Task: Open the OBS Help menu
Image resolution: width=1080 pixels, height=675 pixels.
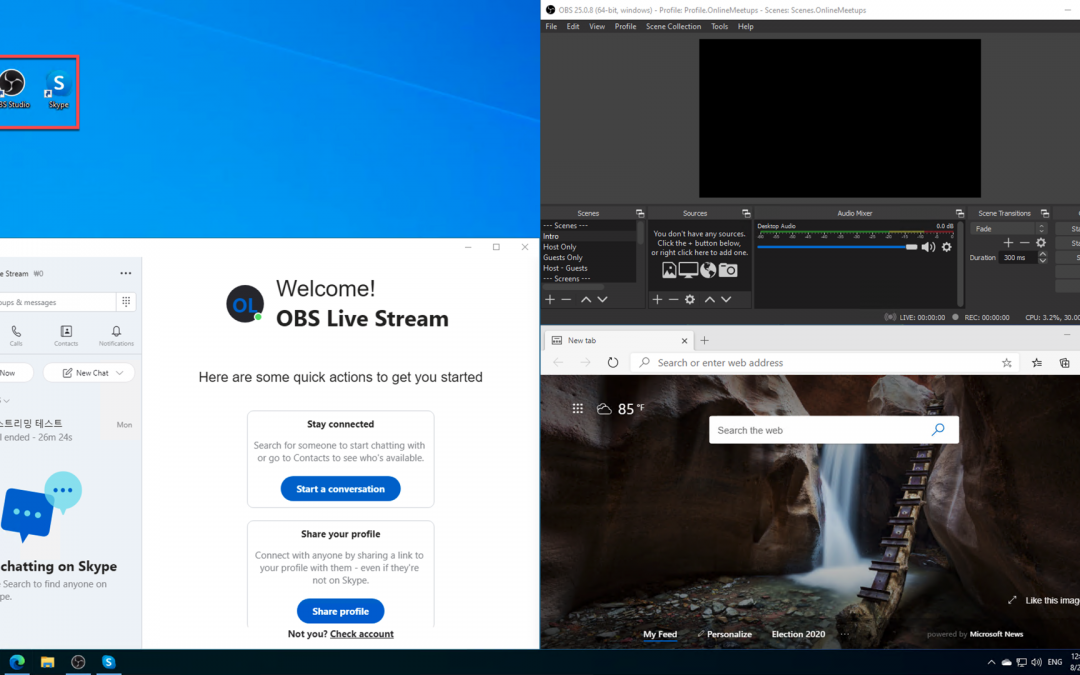Action: [745, 26]
